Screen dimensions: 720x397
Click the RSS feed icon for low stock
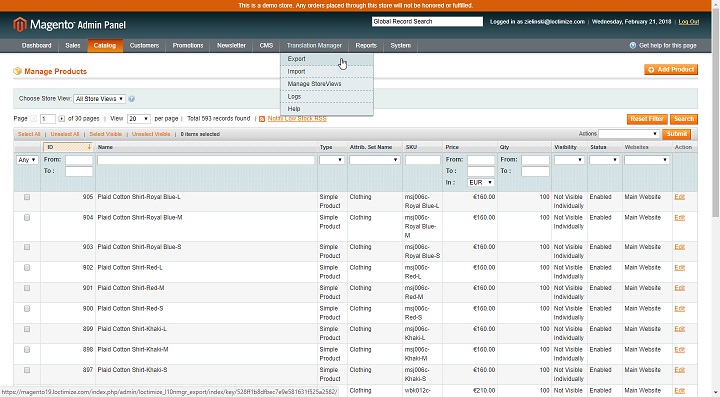click(262, 119)
